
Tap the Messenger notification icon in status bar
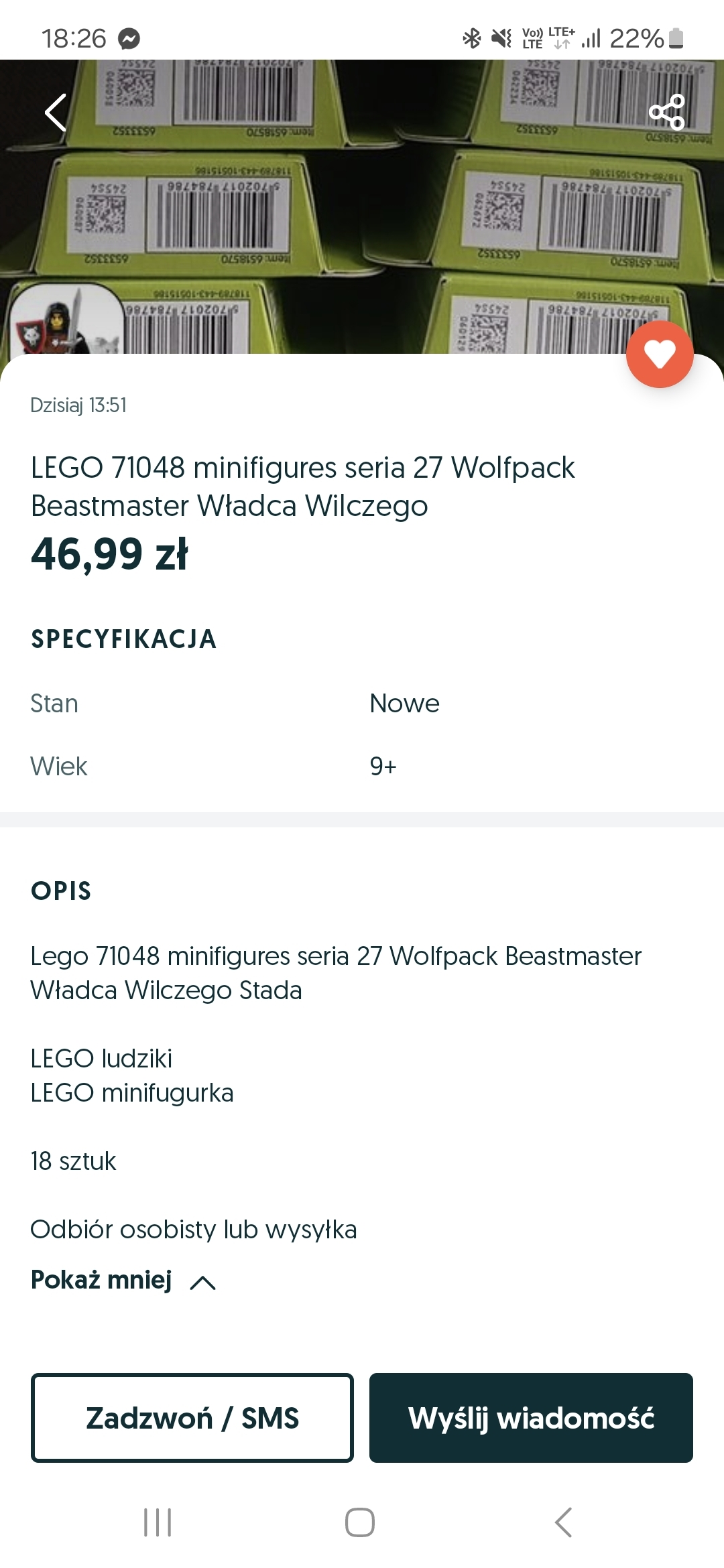click(129, 39)
